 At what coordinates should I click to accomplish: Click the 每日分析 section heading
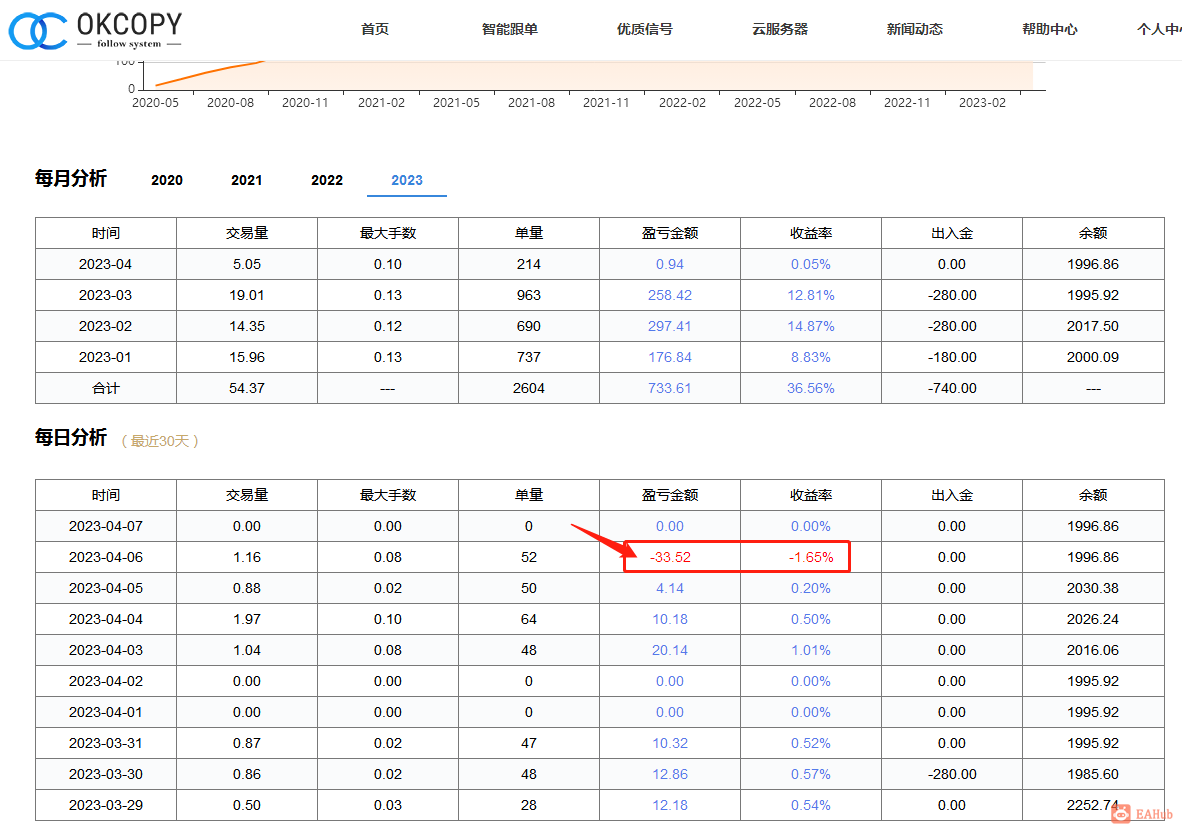[71, 438]
